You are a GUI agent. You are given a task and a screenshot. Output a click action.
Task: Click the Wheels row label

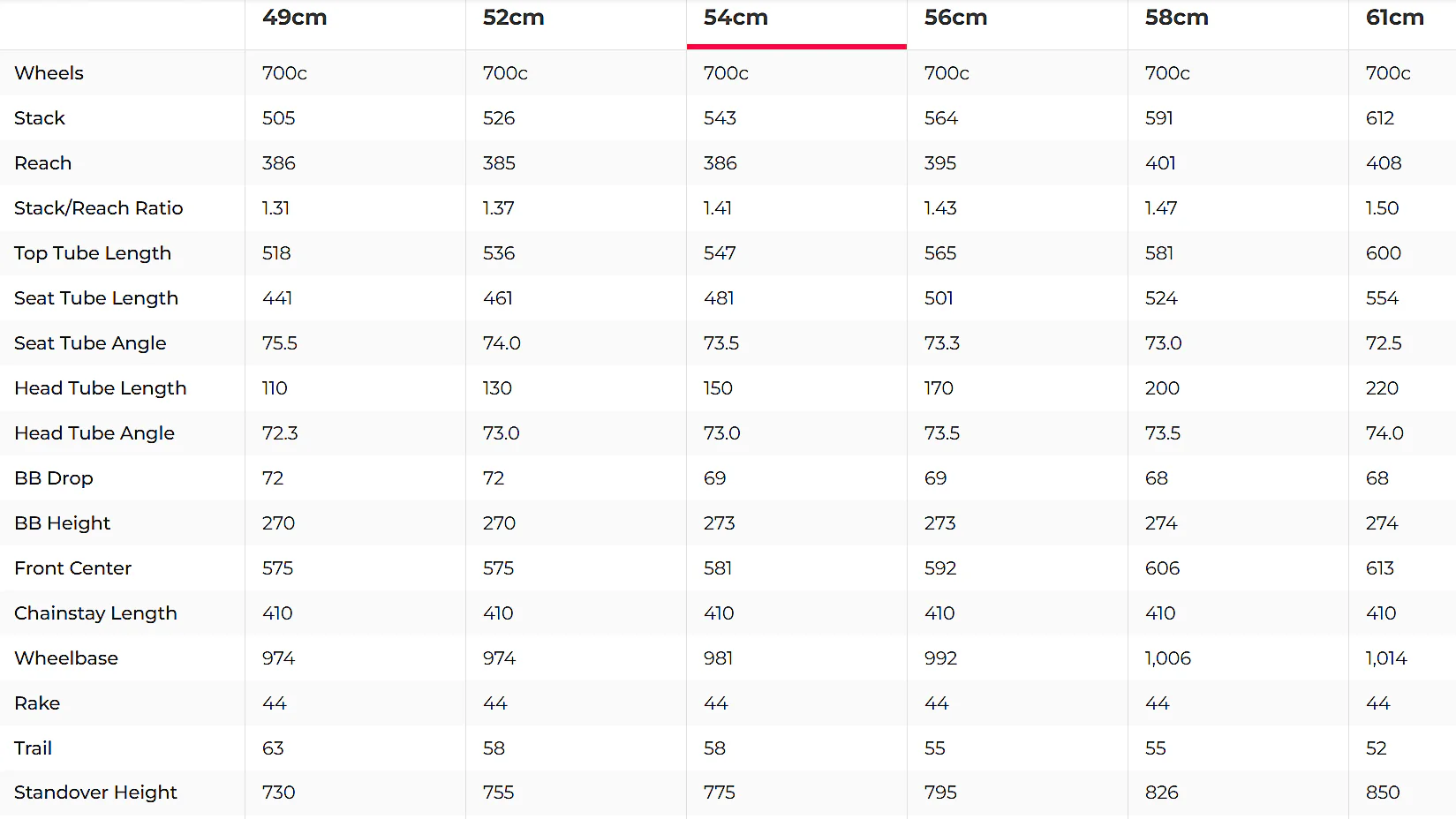[49, 73]
